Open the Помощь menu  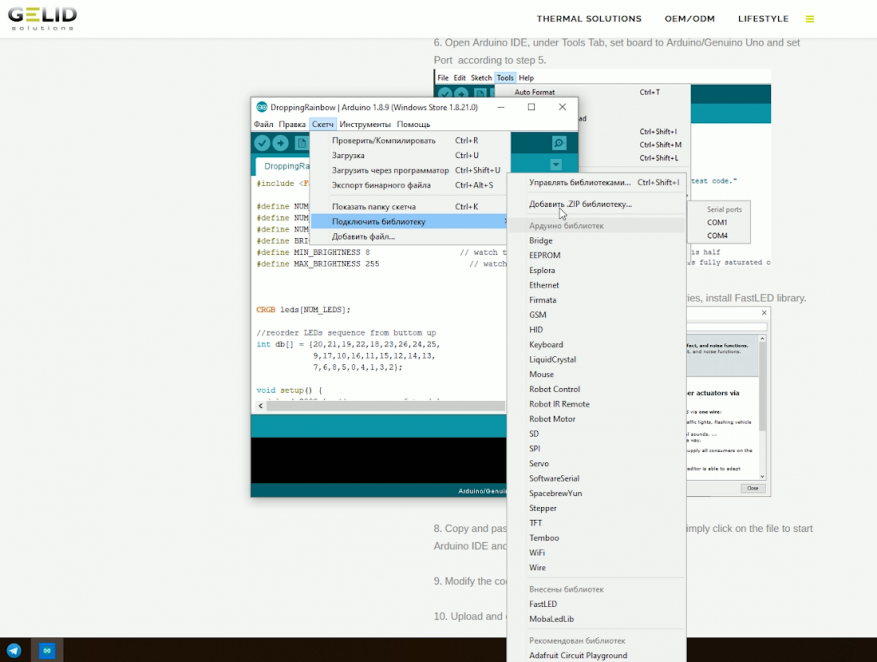click(x=413, y=124)
